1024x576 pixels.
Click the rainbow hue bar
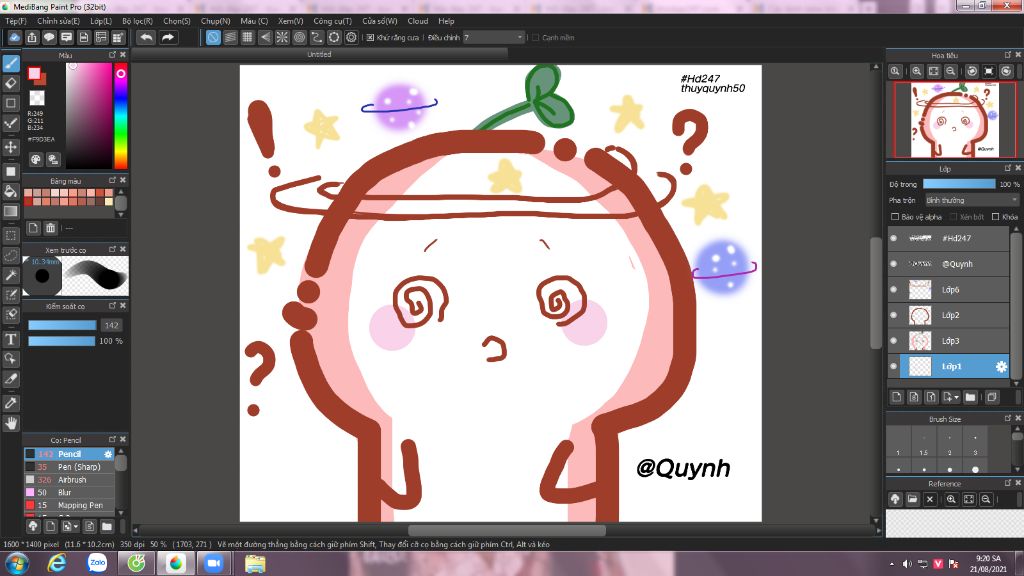(121, 116)
